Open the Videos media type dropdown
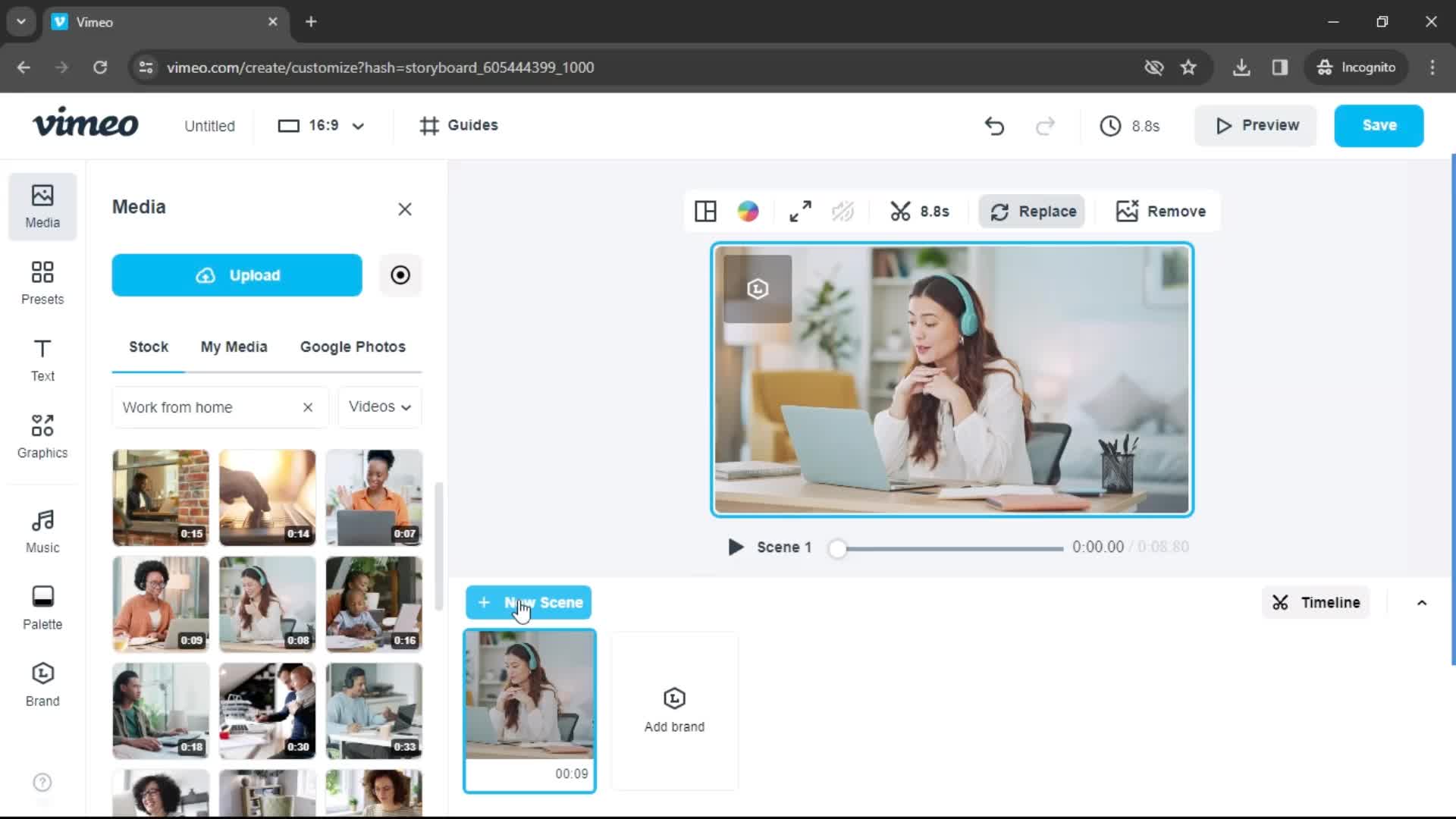 pos(380,407)
